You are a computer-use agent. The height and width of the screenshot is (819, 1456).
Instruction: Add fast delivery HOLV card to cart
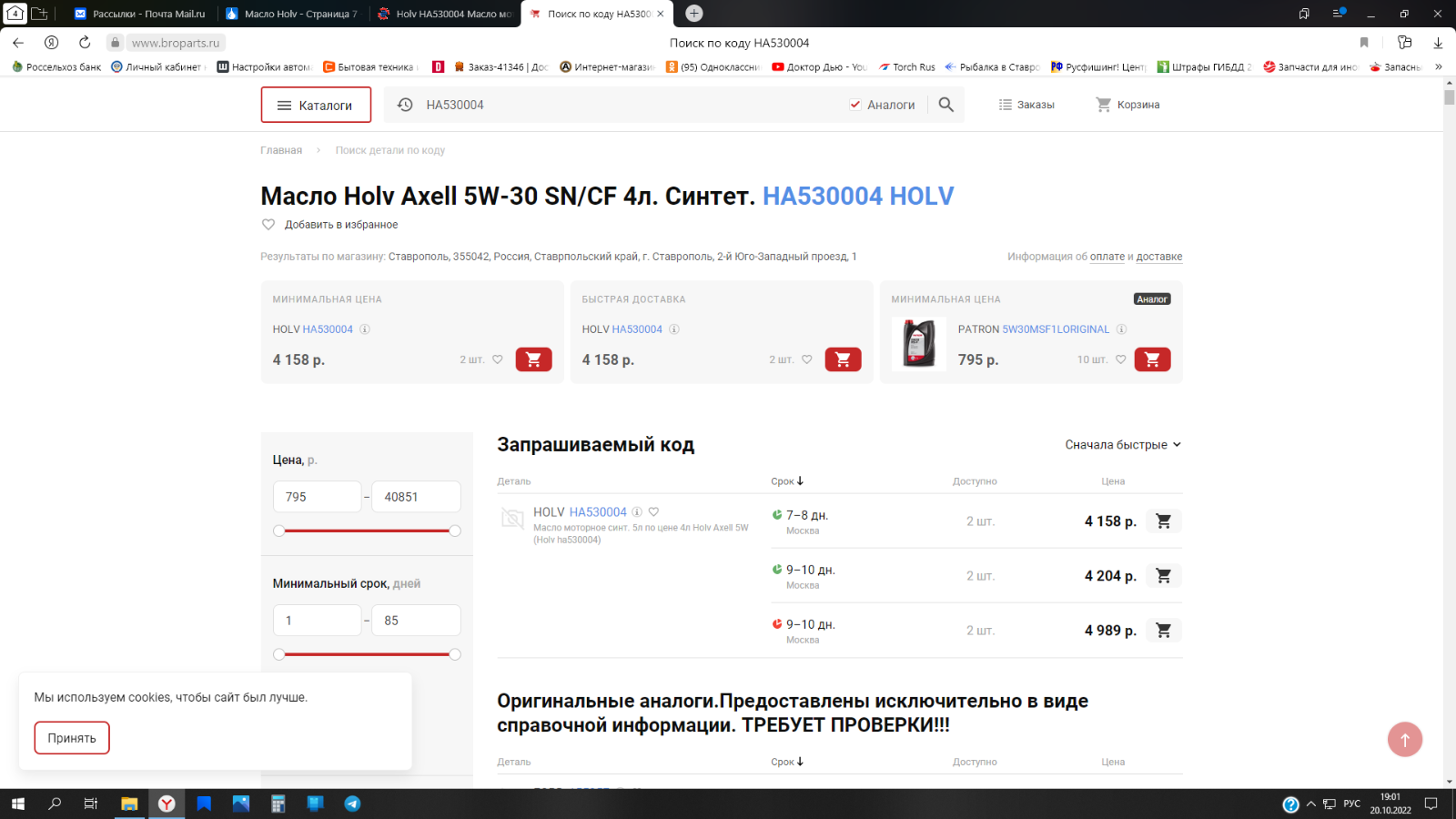843,359
